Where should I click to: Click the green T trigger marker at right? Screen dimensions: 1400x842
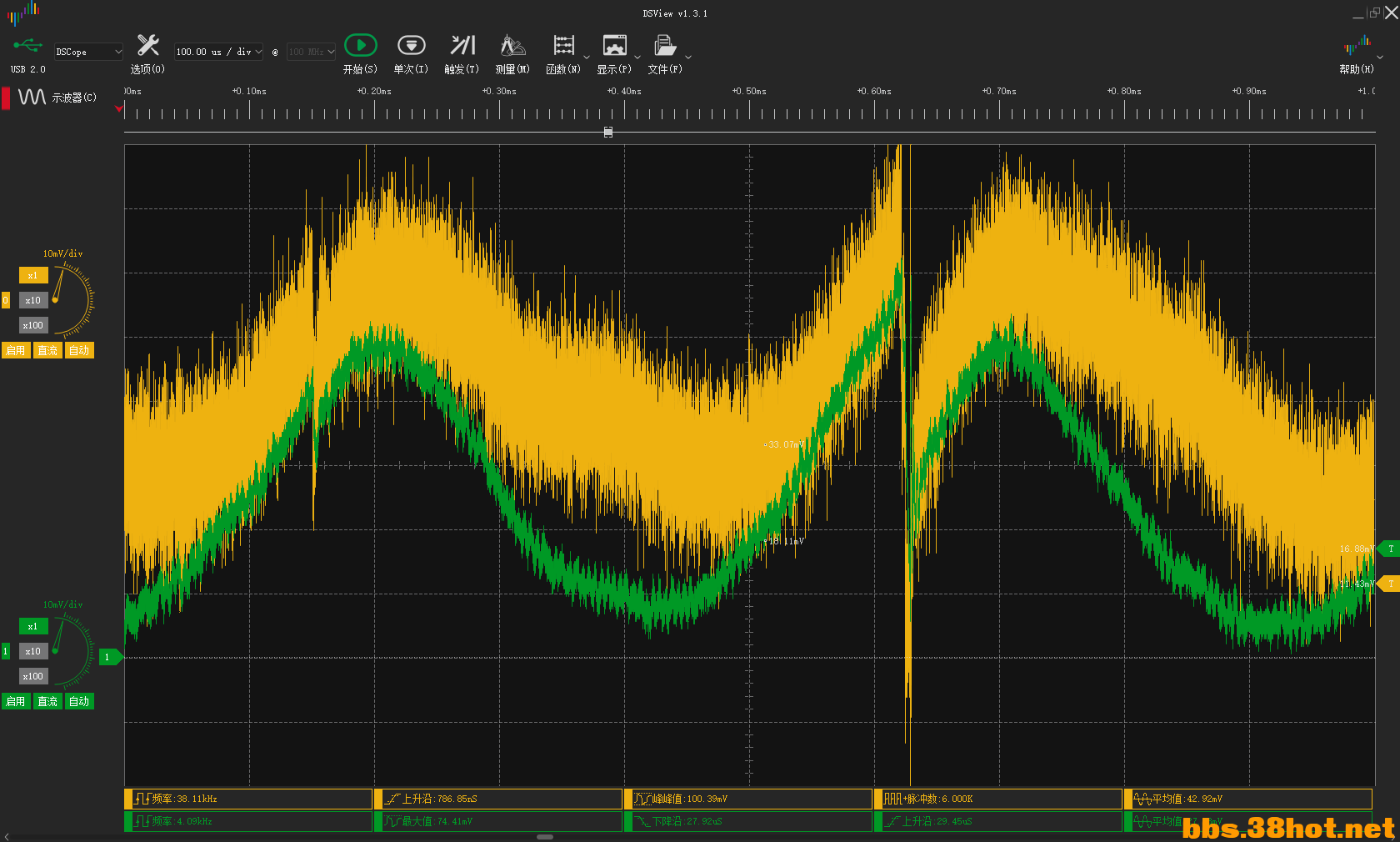[x=1389, y=549]
